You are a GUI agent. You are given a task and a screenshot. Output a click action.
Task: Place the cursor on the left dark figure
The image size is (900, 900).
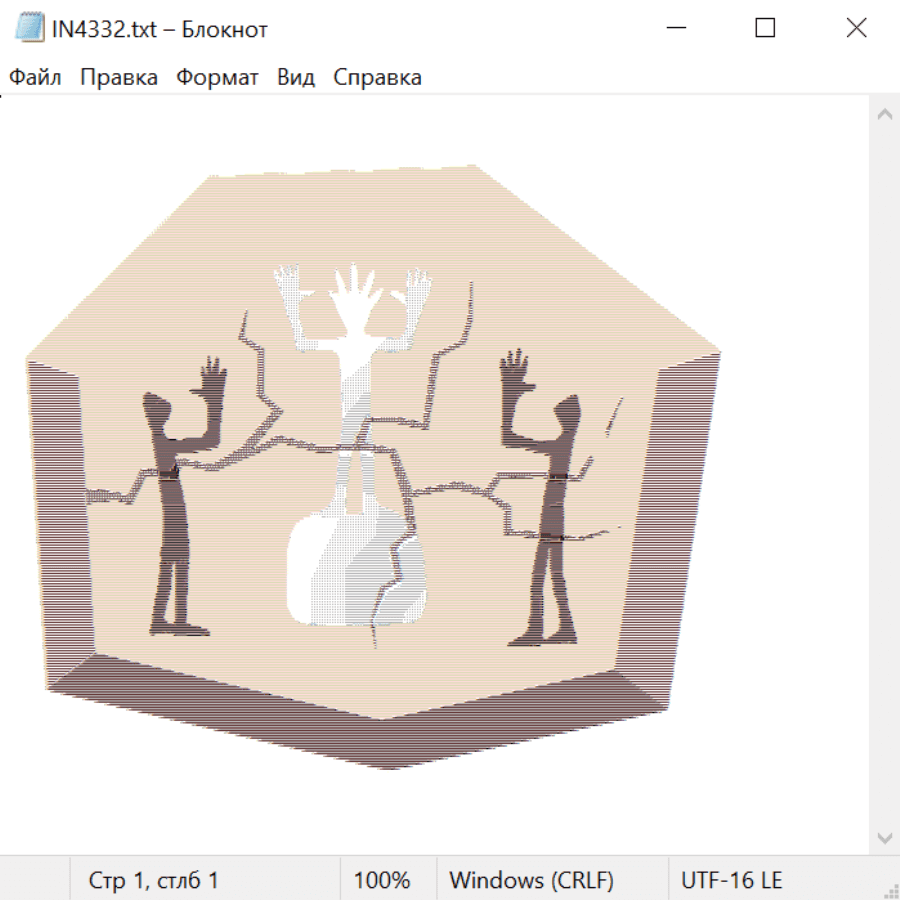(170, 500)
